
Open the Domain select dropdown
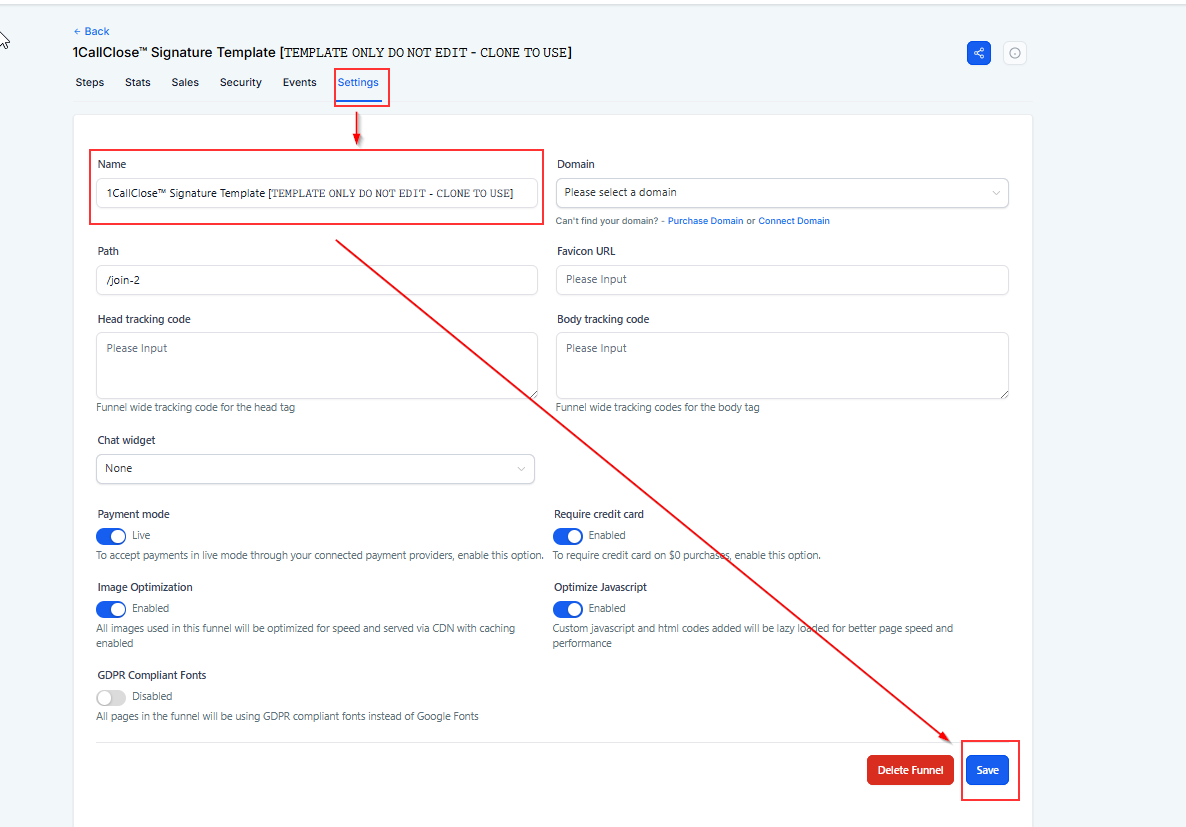(x=781, y=193)
